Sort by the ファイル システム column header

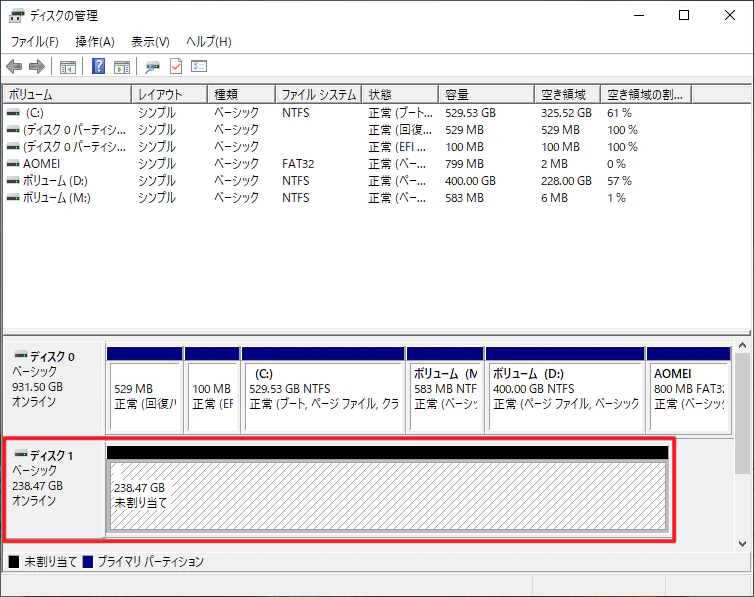[x=319, y=94]
